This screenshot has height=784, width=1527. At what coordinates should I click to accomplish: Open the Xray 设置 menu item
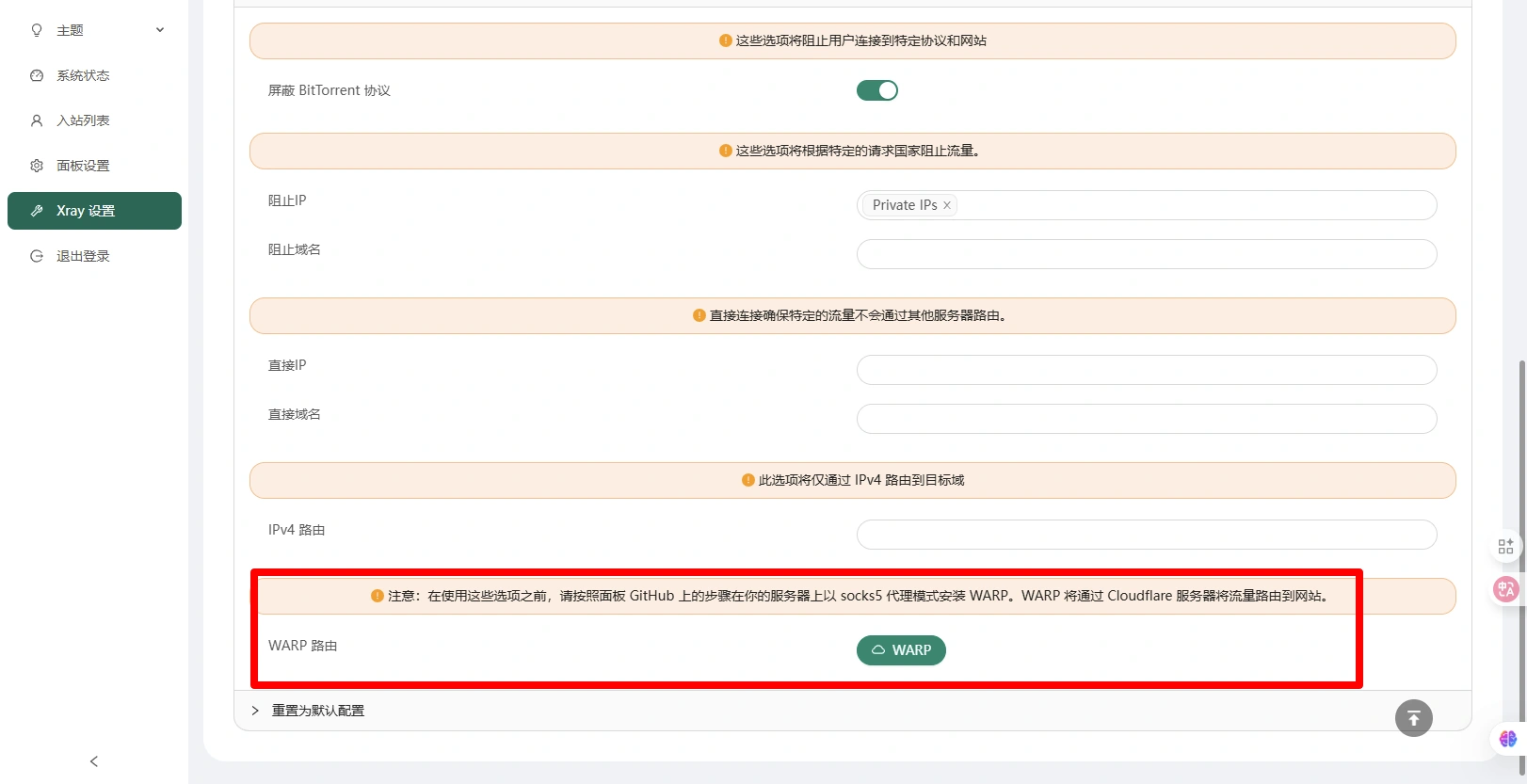pyautogui.click(x=94, y=211)
